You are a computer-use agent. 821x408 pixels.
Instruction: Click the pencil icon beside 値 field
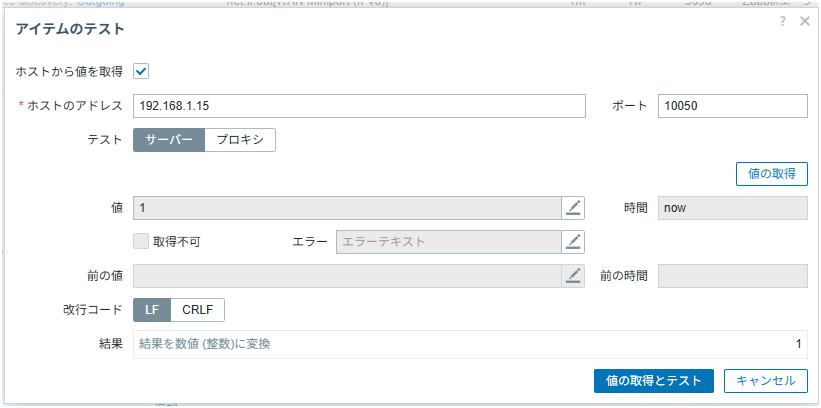click(573, 208)
